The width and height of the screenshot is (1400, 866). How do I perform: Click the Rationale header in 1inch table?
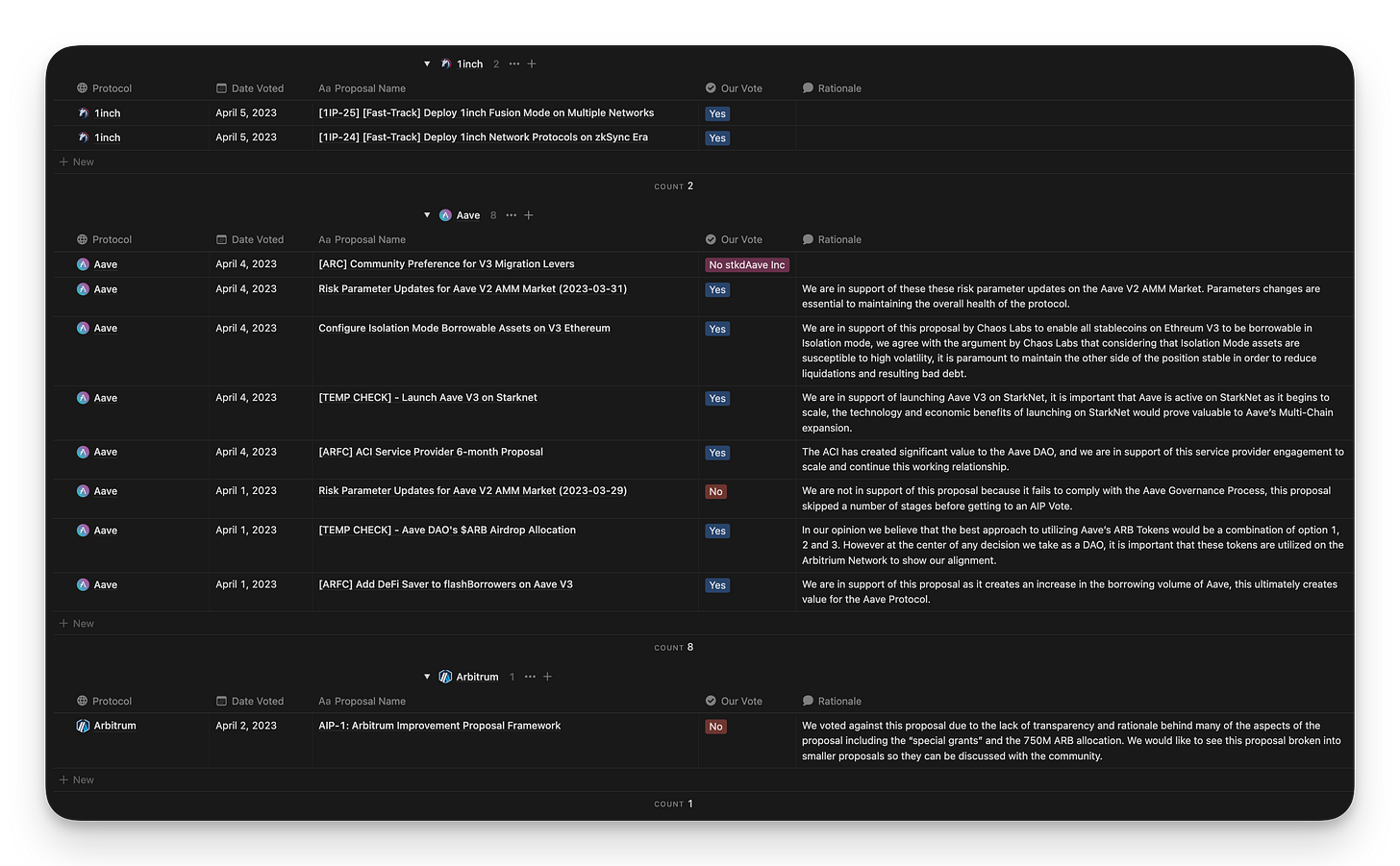832,88
